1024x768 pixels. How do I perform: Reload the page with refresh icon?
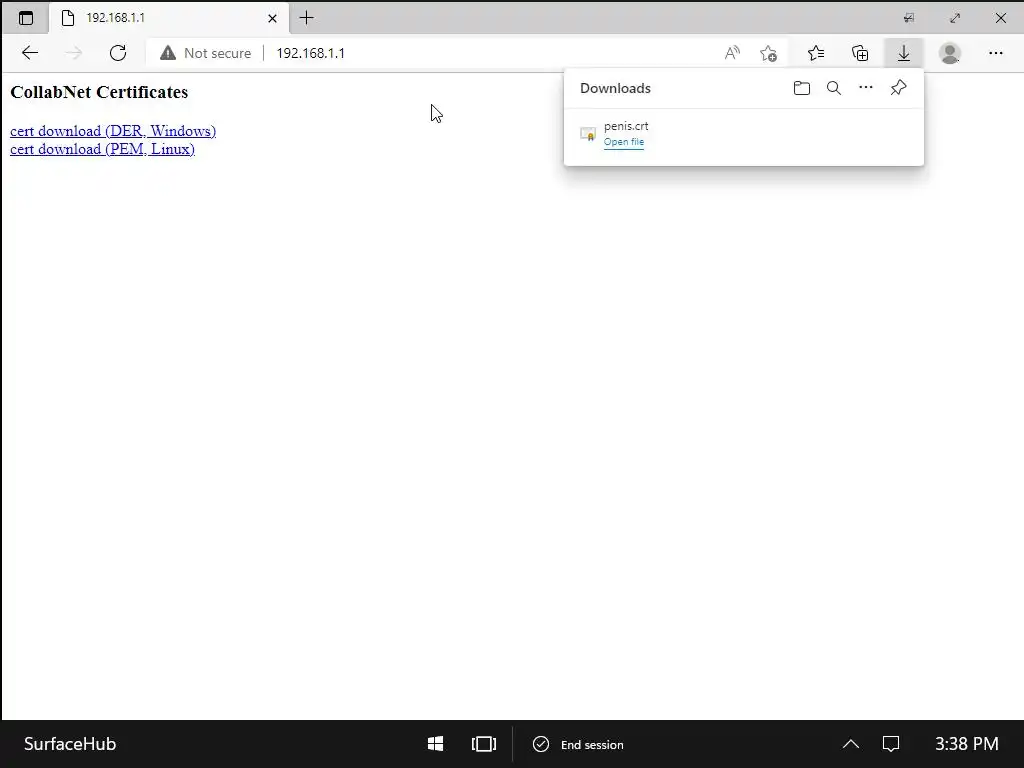(118, 53)
